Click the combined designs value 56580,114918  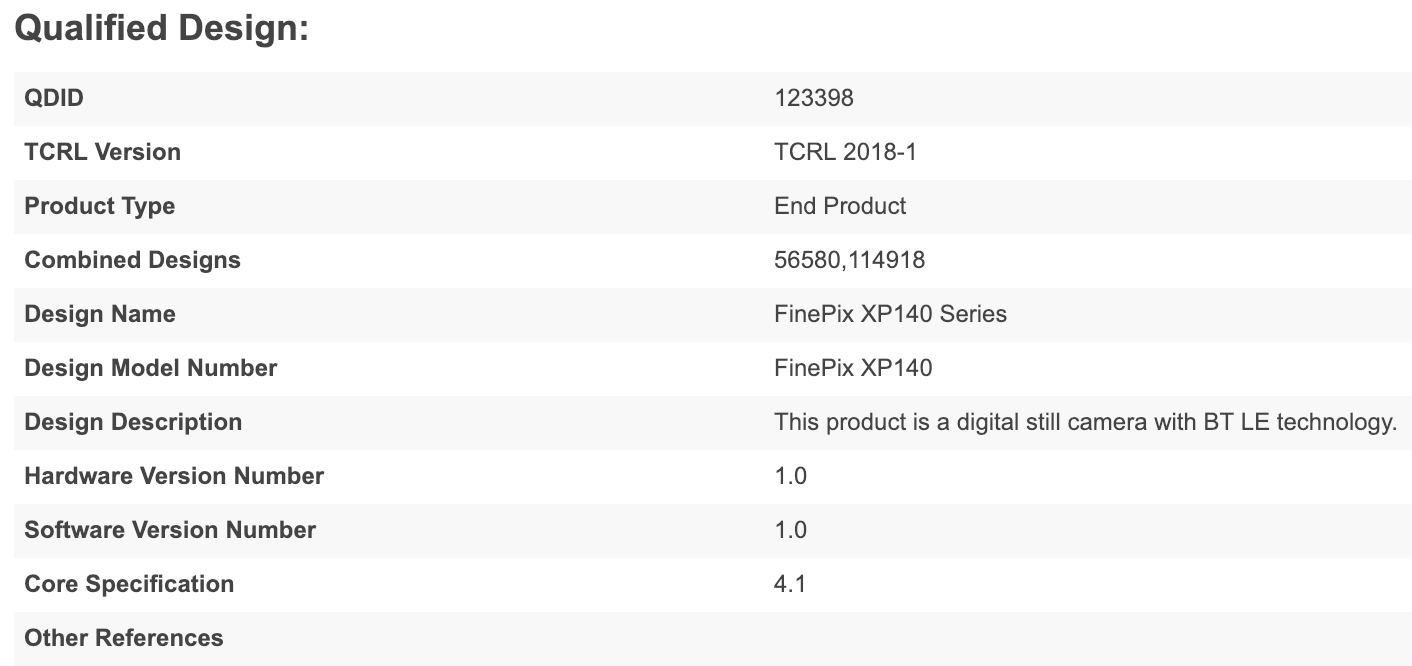pyautogui.click(x=849, y=260)
